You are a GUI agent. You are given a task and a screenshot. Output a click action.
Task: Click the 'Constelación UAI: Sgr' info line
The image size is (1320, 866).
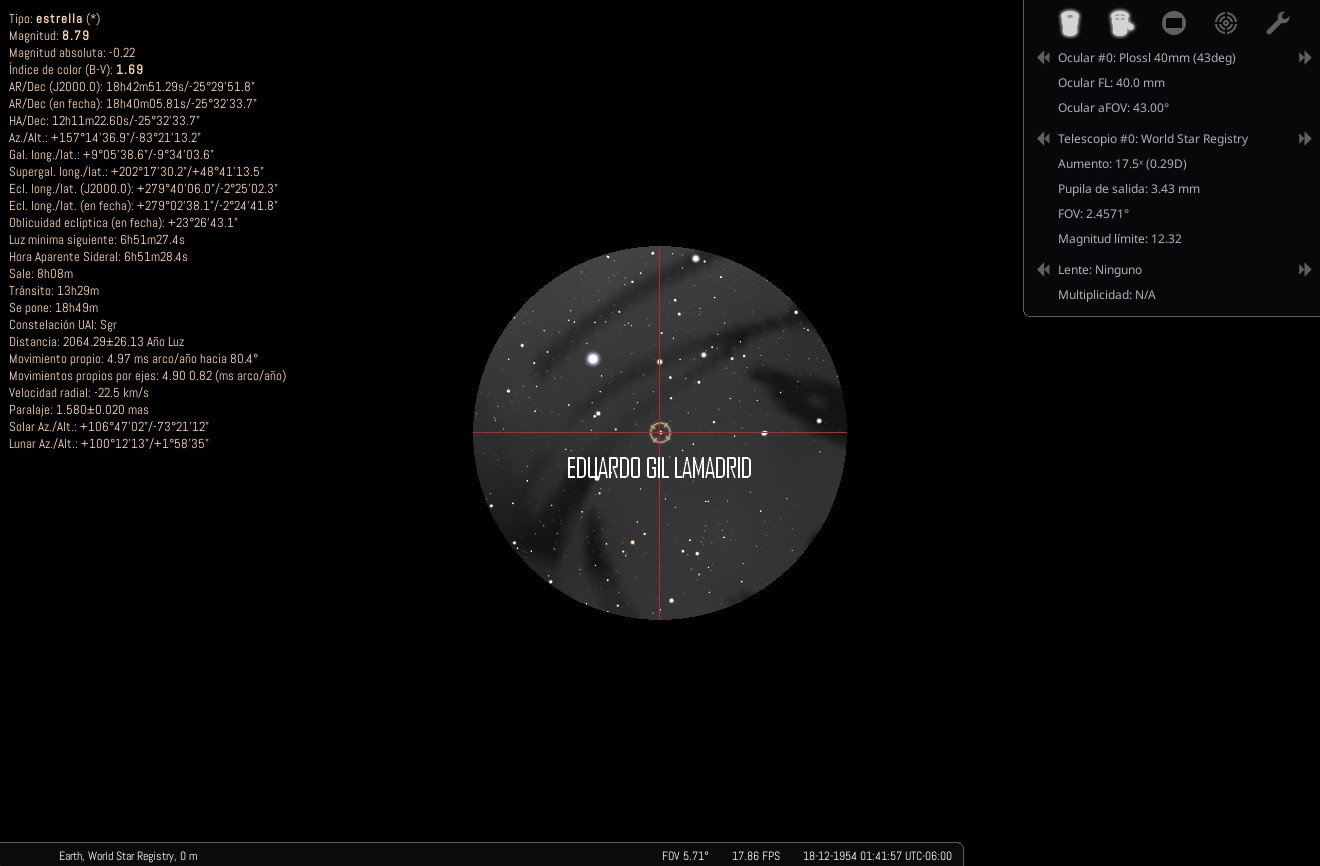pyautogui.click(x=63, y=325)
